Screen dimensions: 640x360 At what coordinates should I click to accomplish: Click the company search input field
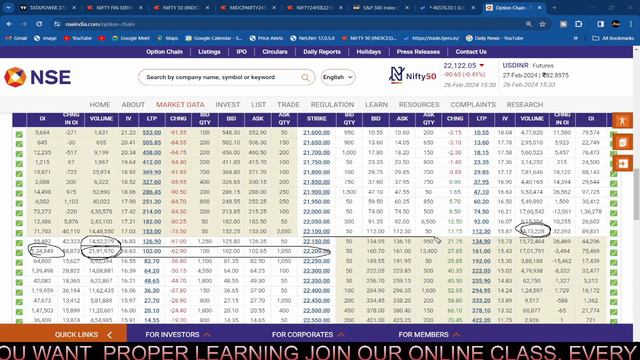click(220, 77)
